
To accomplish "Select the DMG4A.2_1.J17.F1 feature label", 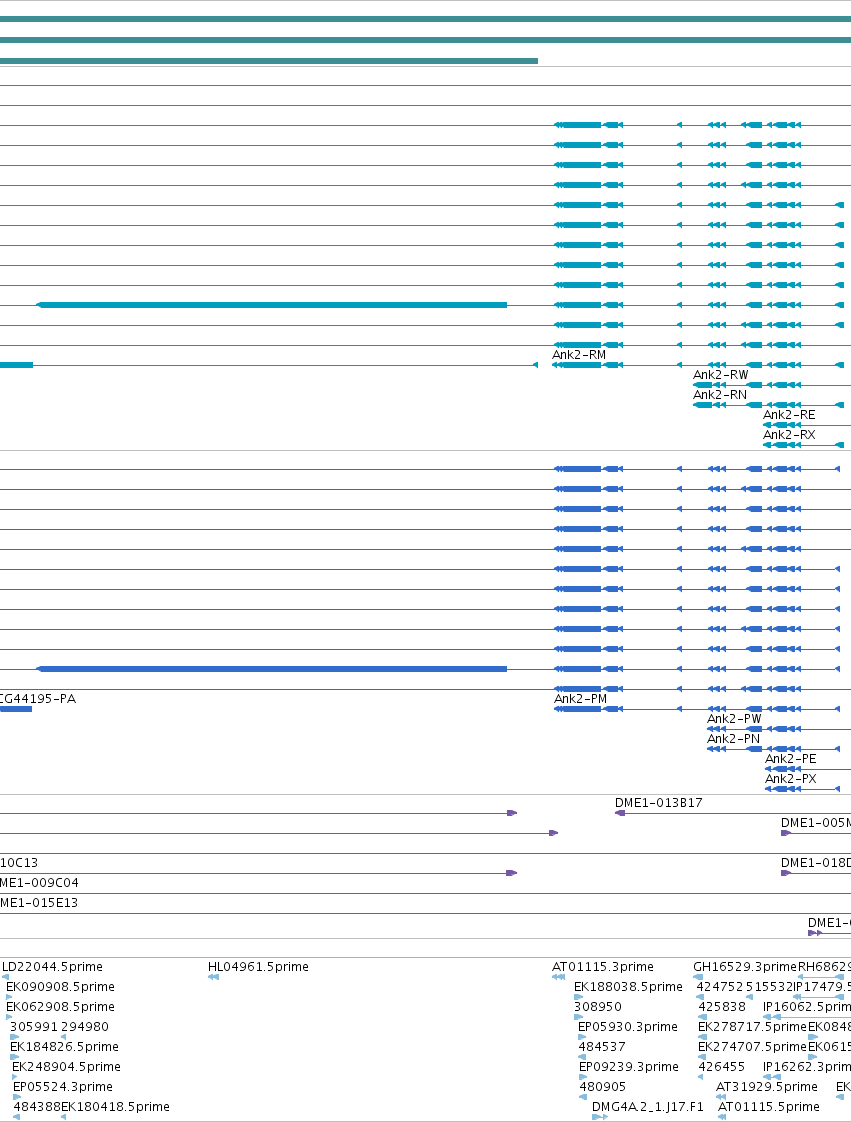I will (x=648, y=1107).
